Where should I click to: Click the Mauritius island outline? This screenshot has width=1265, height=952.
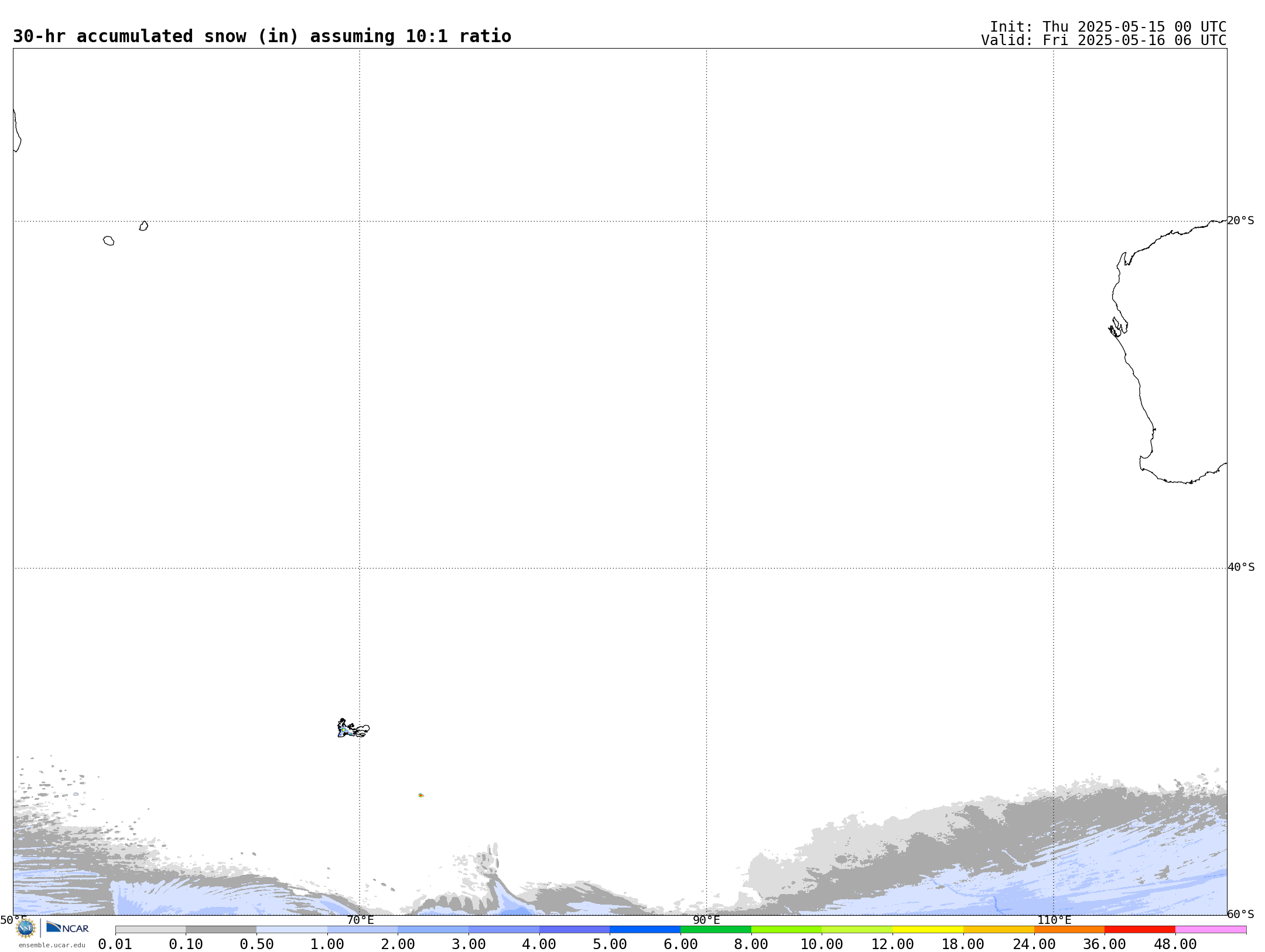coord(143,226)
